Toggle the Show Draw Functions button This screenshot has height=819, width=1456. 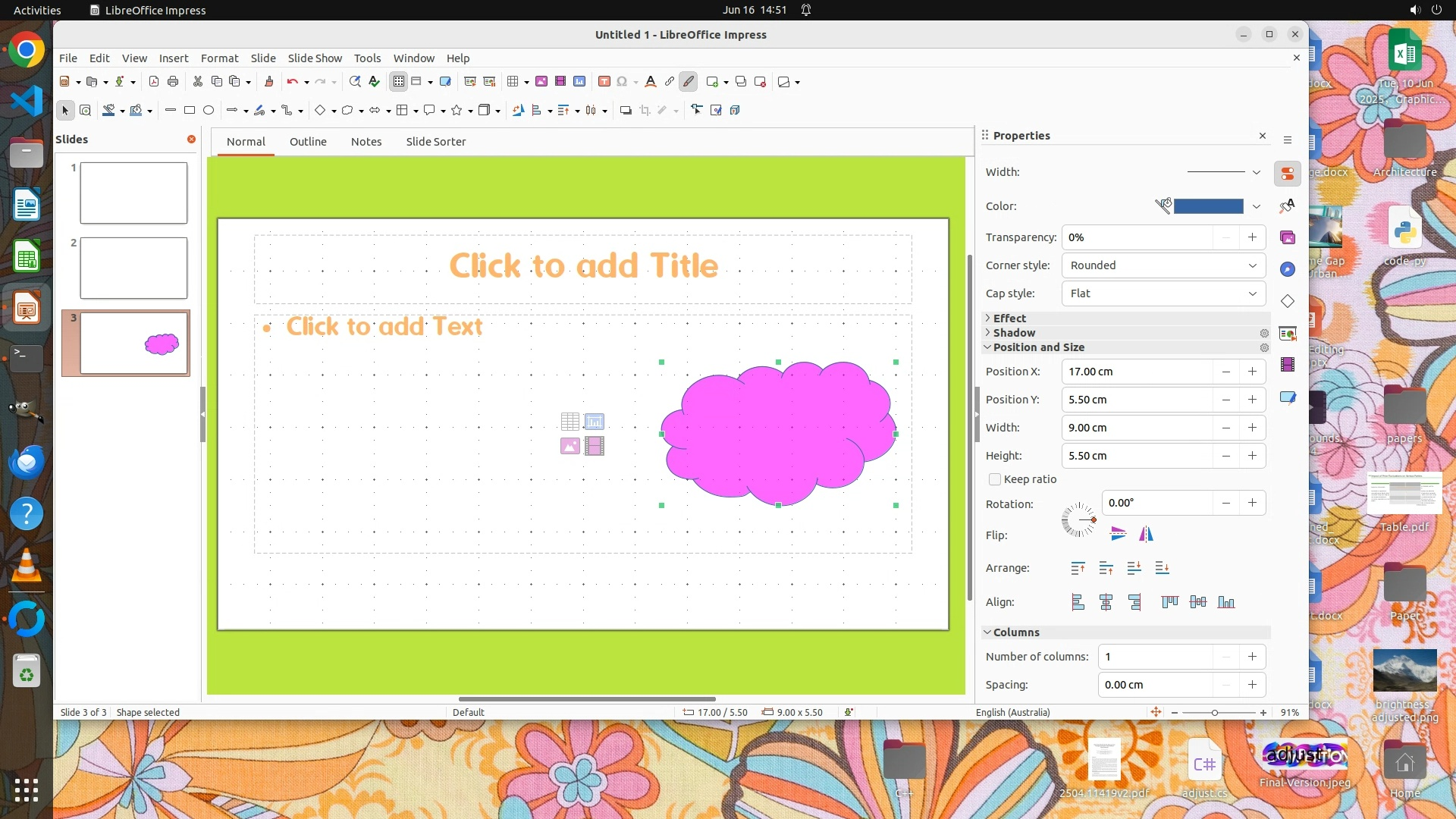click(689, 82)
